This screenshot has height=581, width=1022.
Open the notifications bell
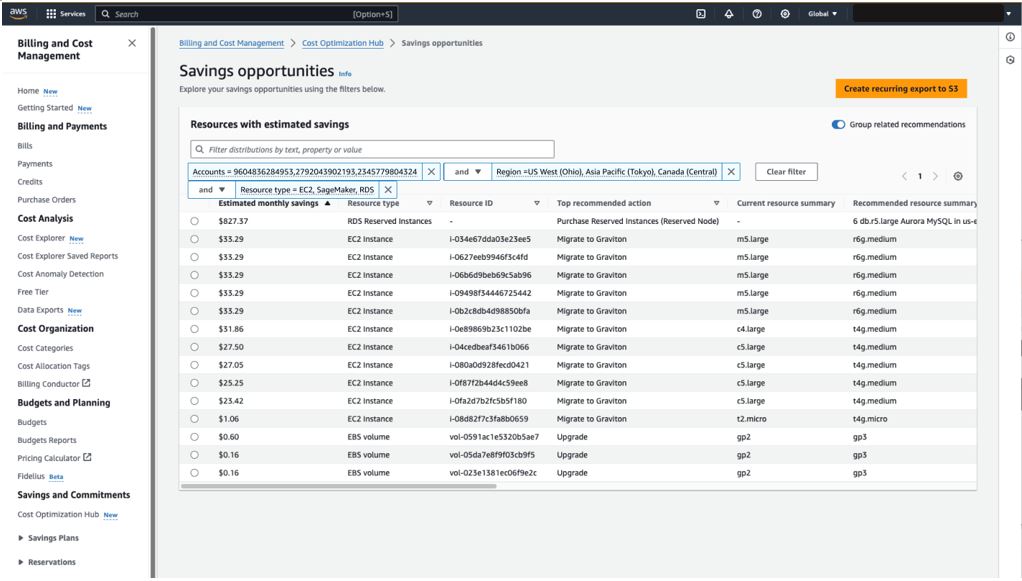pos(729,14)
